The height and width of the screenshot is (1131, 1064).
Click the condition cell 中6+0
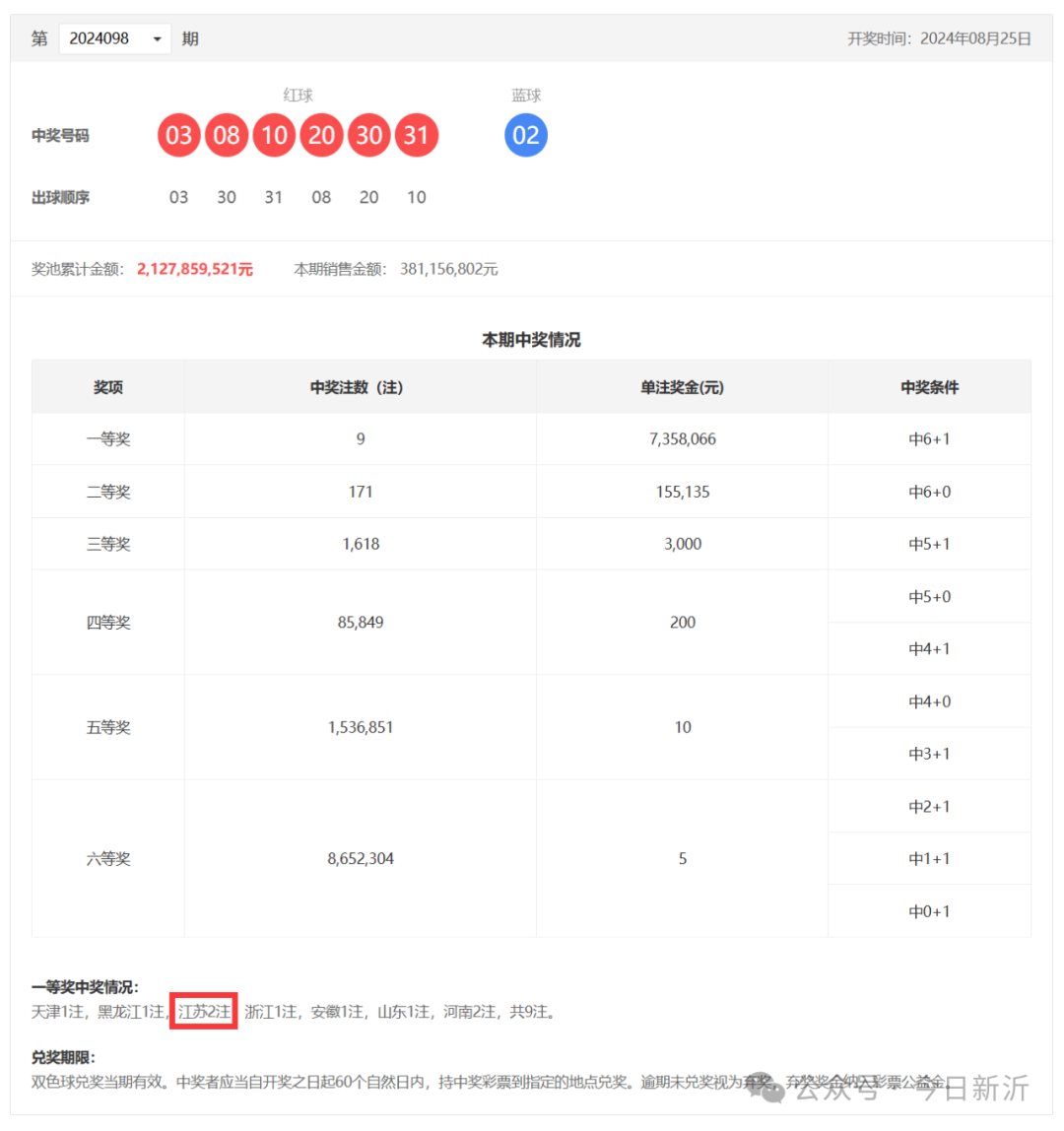click(x=930, y=492)
